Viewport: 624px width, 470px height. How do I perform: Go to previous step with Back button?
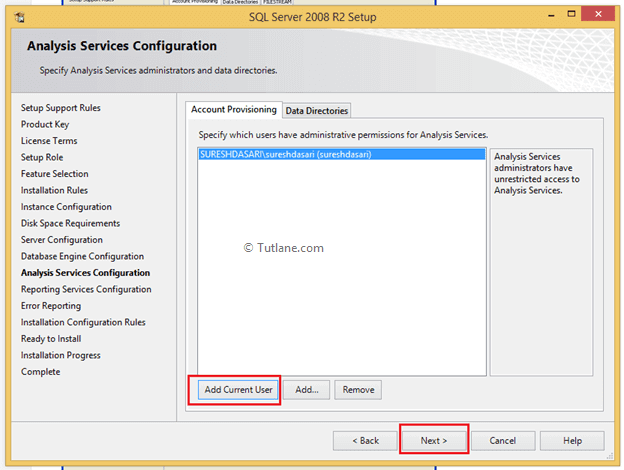[365, 441]
